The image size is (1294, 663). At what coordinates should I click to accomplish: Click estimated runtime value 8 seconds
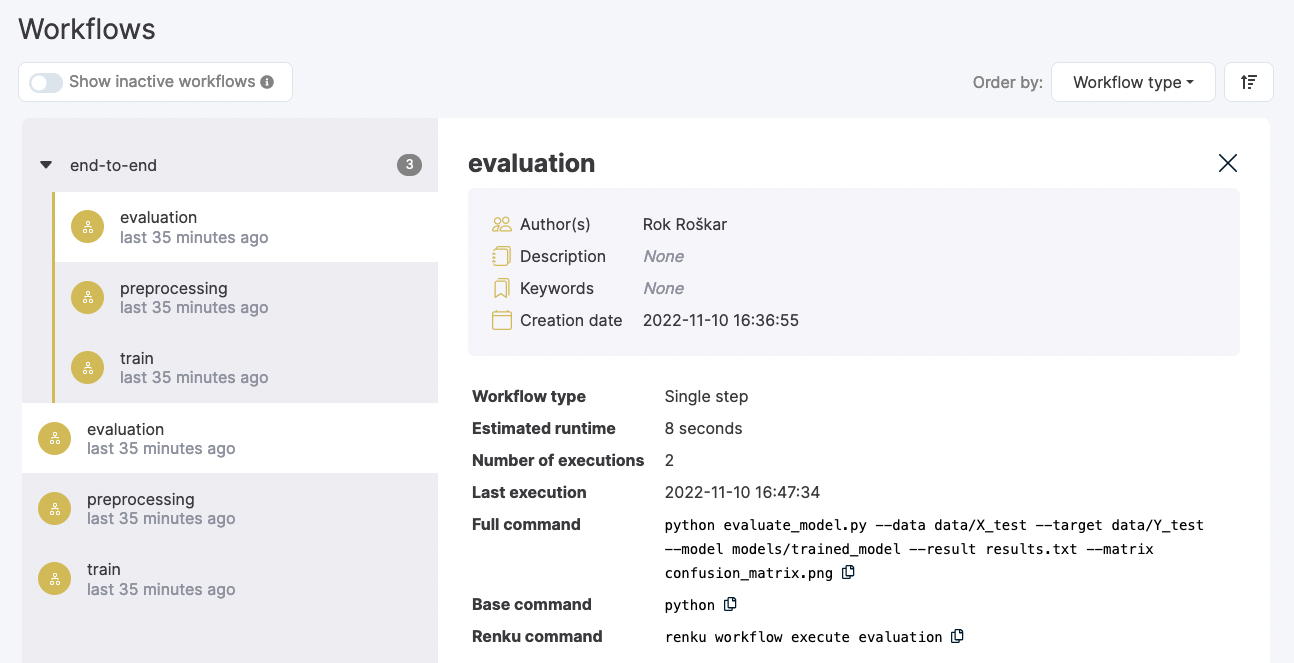(x=704, y=428)
